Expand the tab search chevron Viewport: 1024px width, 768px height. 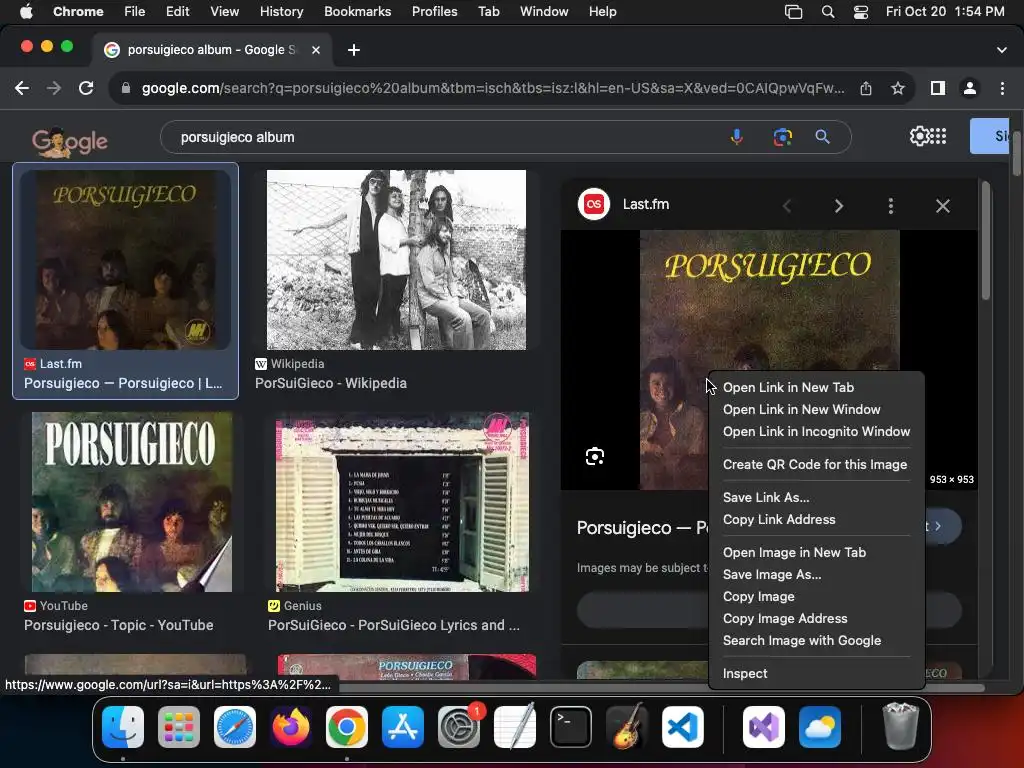click(x=1002, y=50)
